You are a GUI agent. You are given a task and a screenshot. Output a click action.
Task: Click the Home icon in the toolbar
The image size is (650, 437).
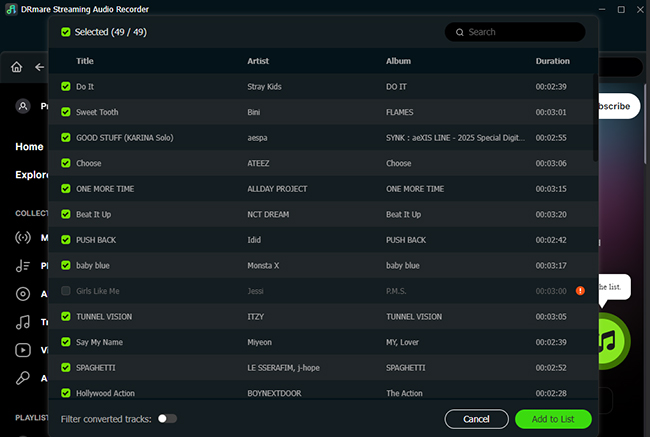pyautogui.click(x=17, y=67)
